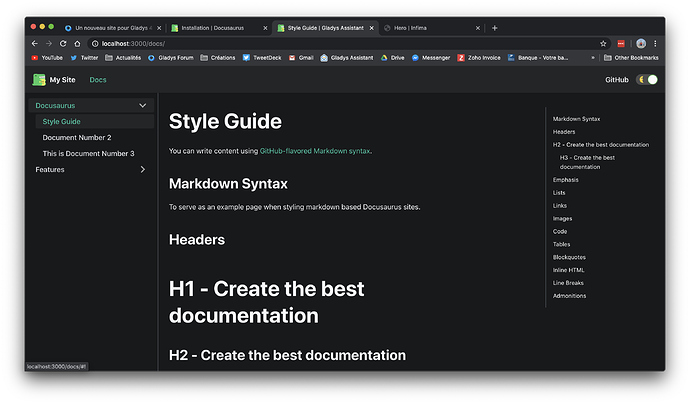
Task: Collapse the Docusaurus sidebar category
Action: coord(143,106)
